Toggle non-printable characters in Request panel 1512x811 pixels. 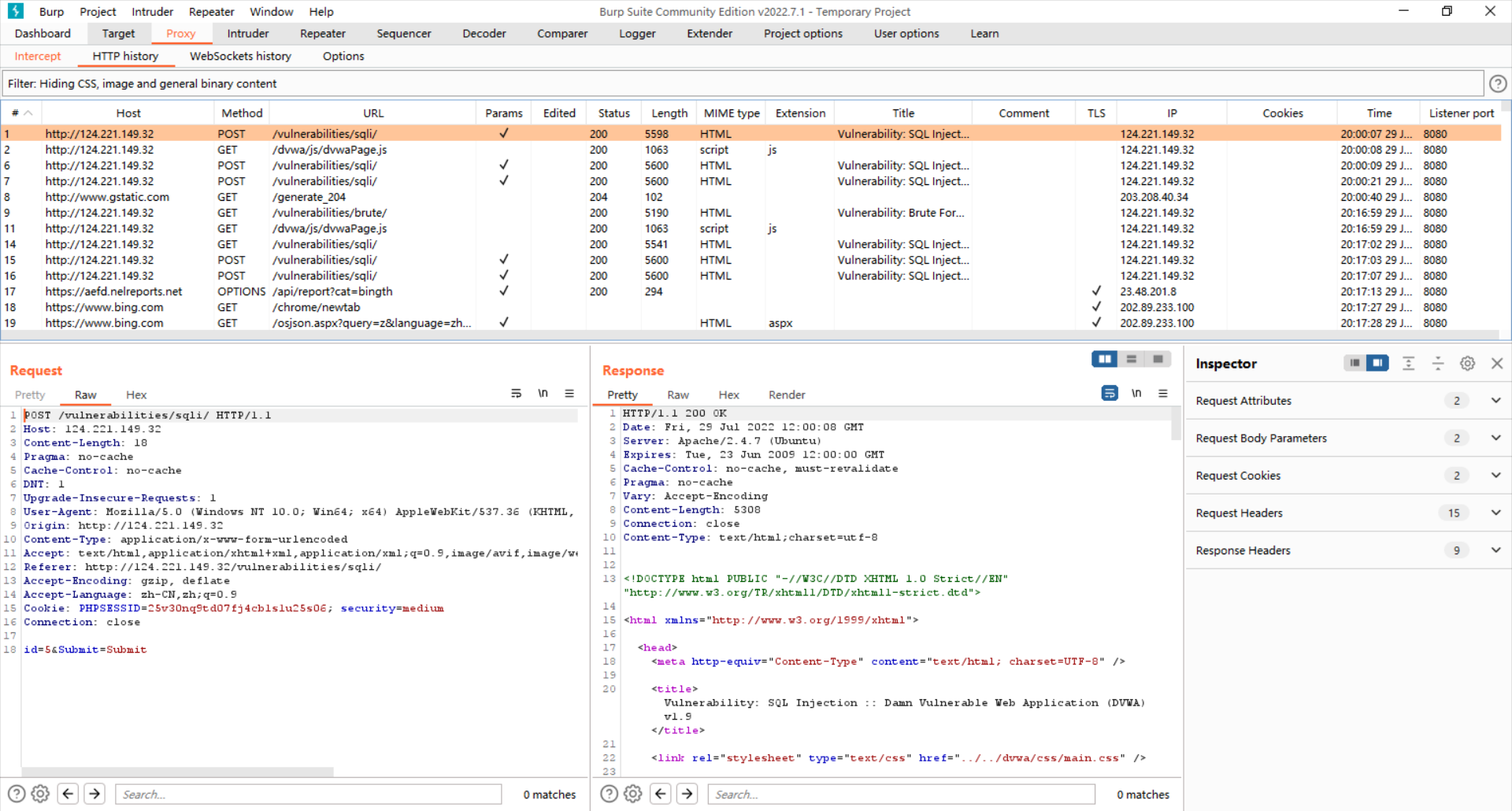point(543,394)
